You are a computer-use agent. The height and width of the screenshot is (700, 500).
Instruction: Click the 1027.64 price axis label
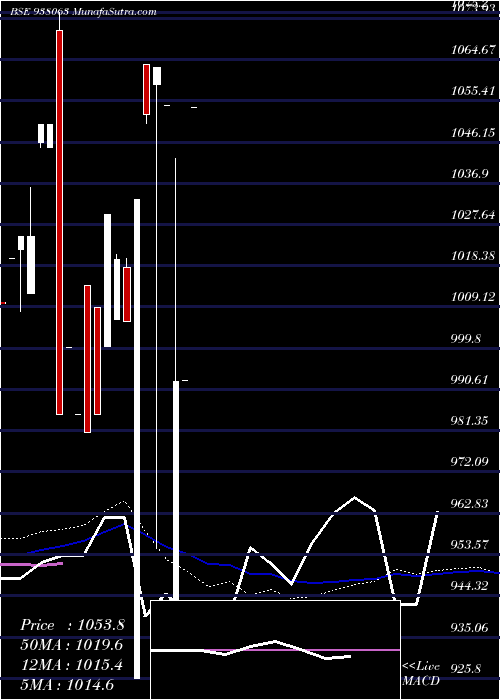click(473, 215)
